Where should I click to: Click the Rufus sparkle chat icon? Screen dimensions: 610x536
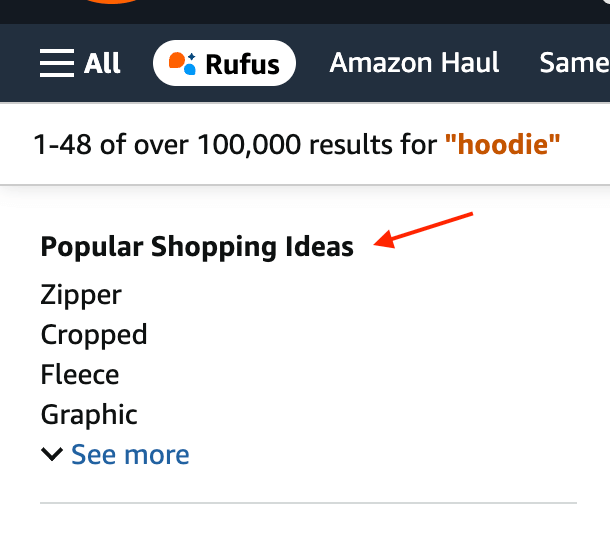[182, 63]
